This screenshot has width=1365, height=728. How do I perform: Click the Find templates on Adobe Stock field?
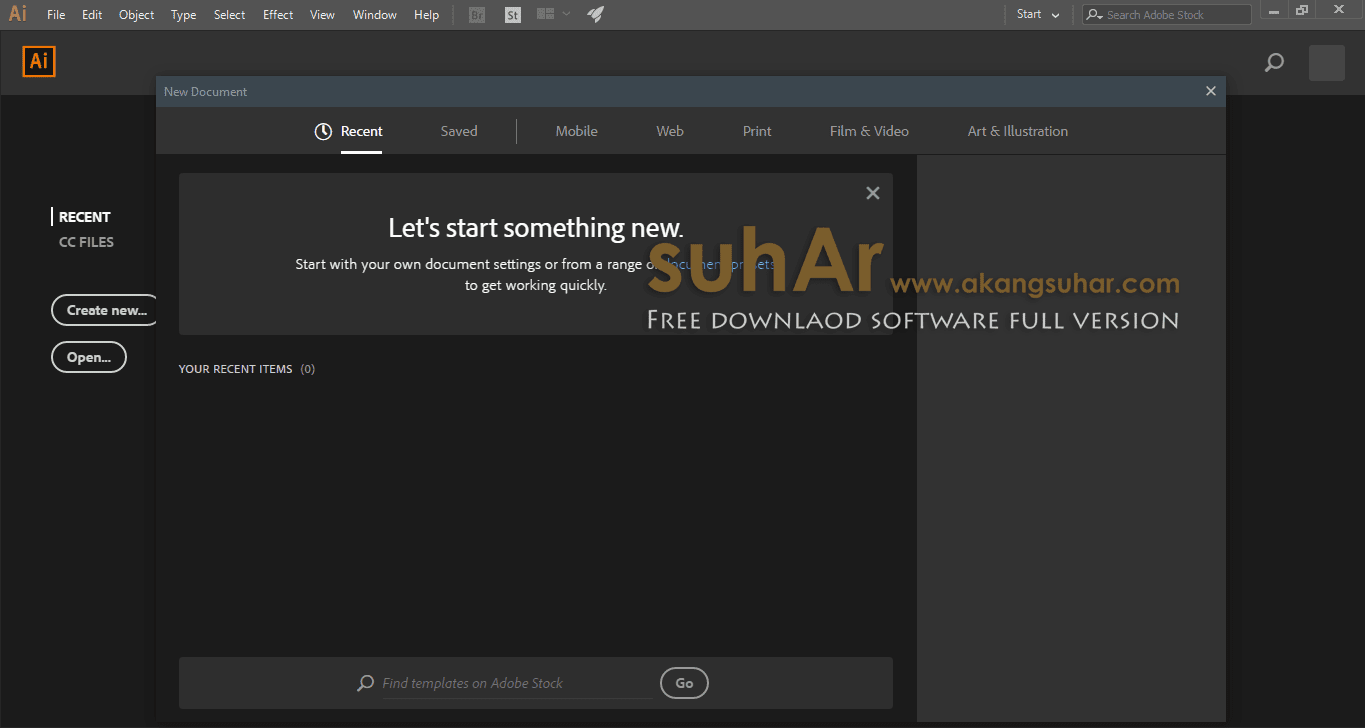[x=516, y=683]
